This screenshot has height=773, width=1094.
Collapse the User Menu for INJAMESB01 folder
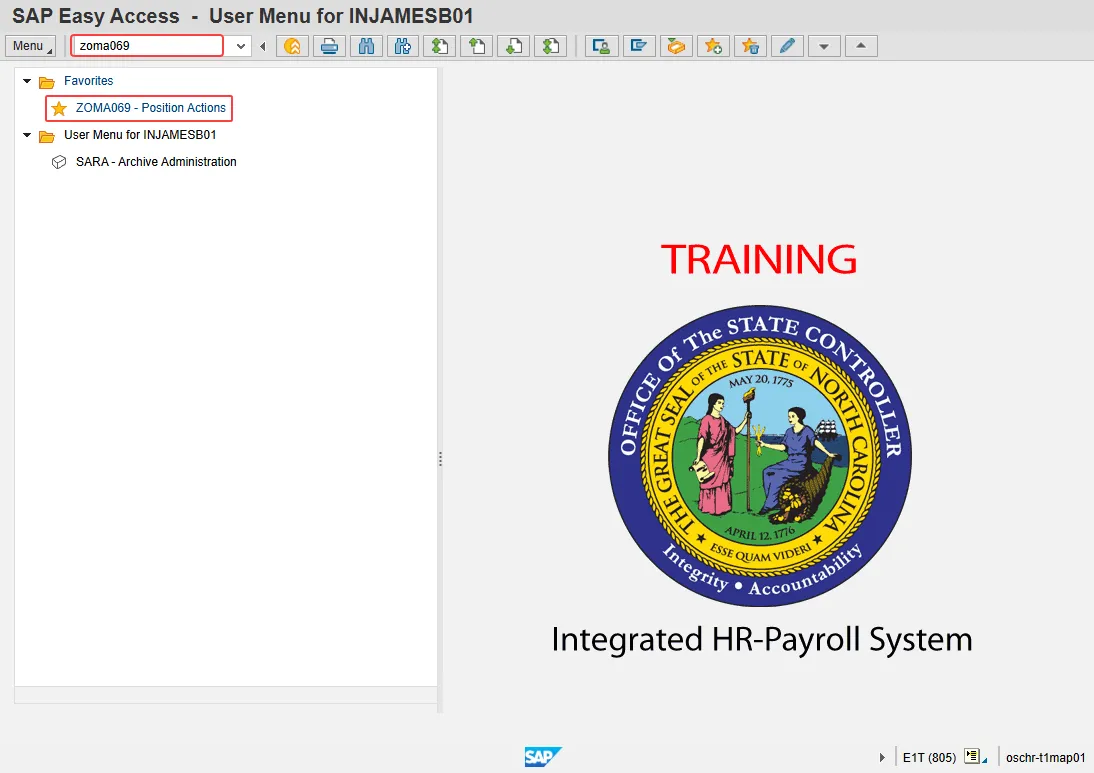[26, 134]
